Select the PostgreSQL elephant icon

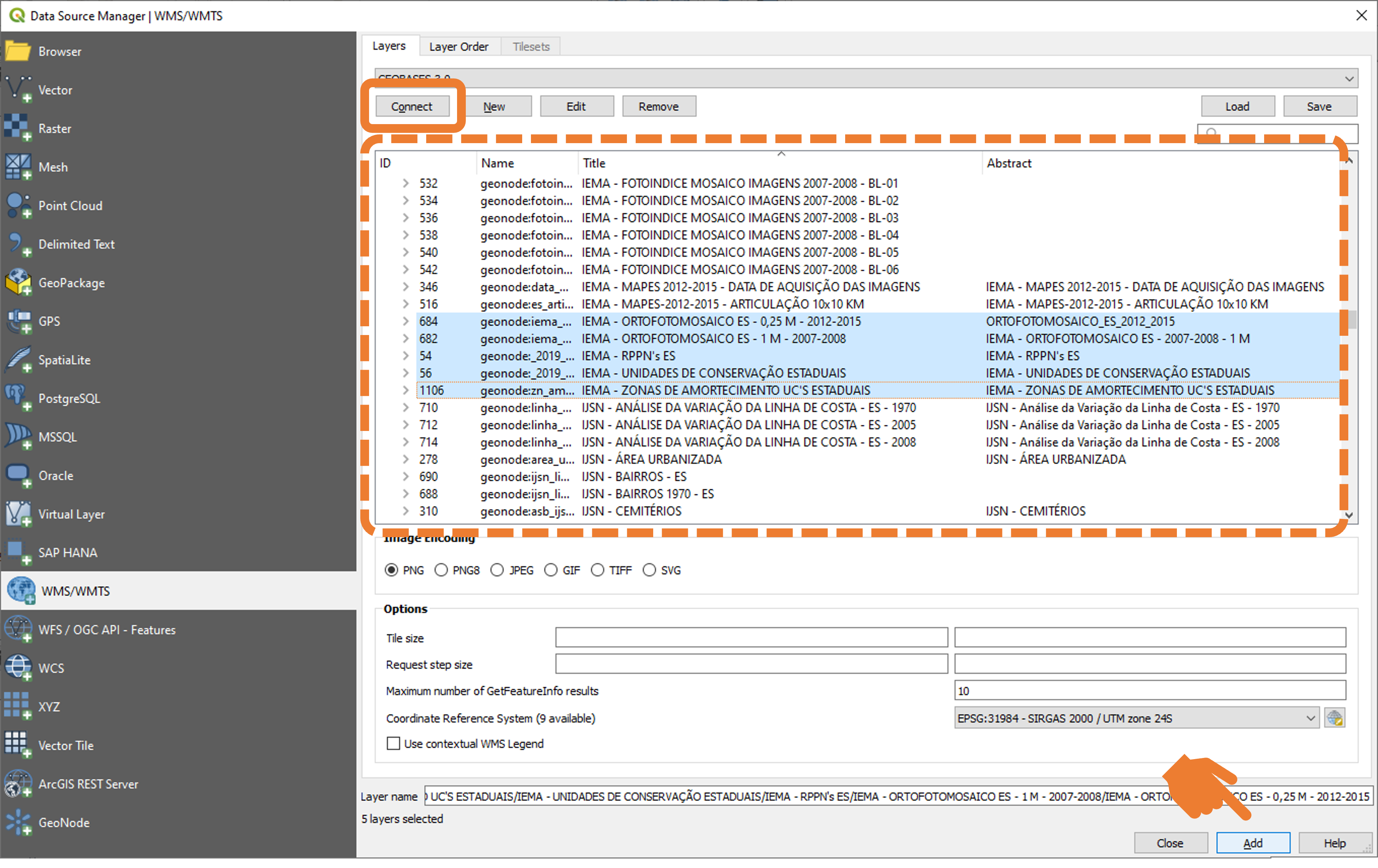18,398
